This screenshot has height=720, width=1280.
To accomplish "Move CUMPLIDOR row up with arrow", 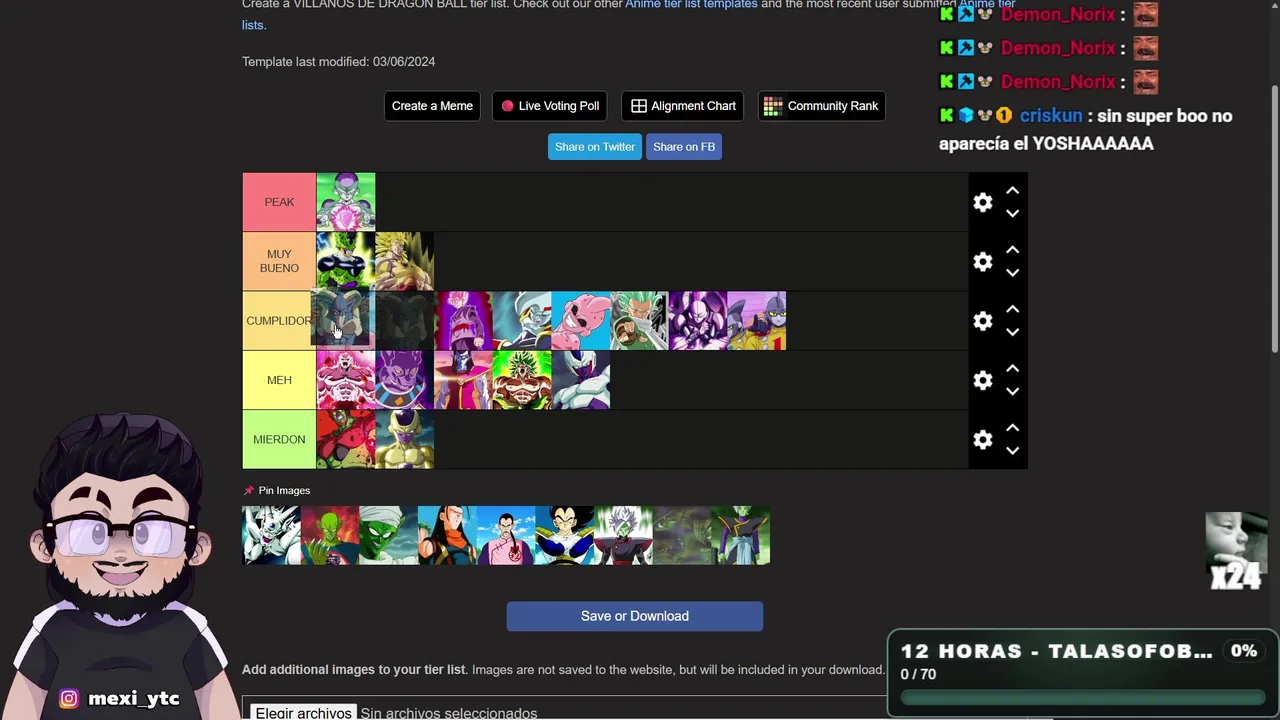I will [1012, 309].
